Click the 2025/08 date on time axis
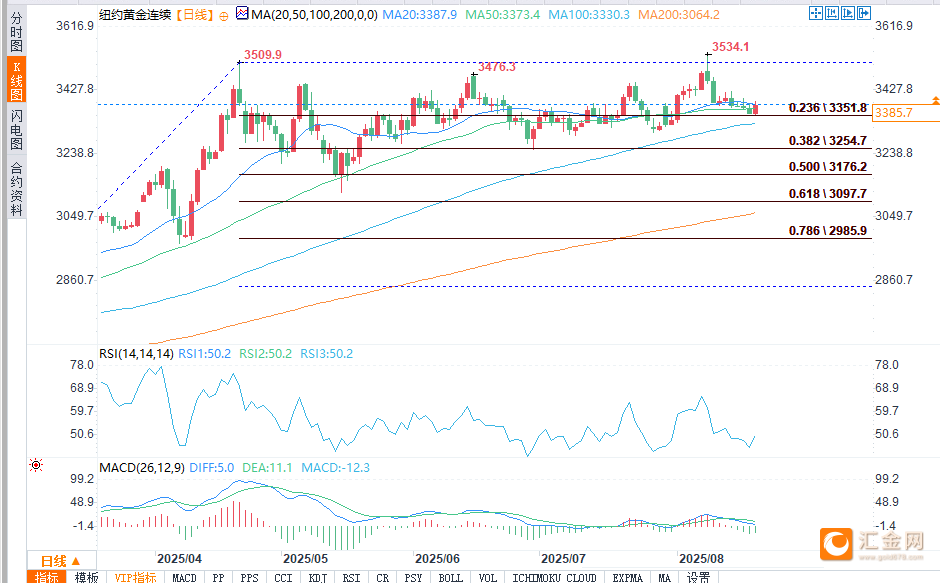The height and width of the screenshot is (583, 940). [701, 559]
